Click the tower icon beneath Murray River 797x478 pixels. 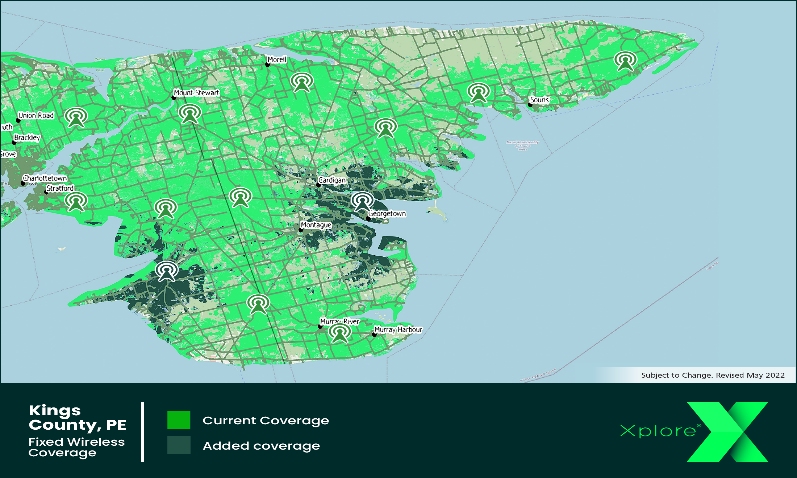point(341,333)
